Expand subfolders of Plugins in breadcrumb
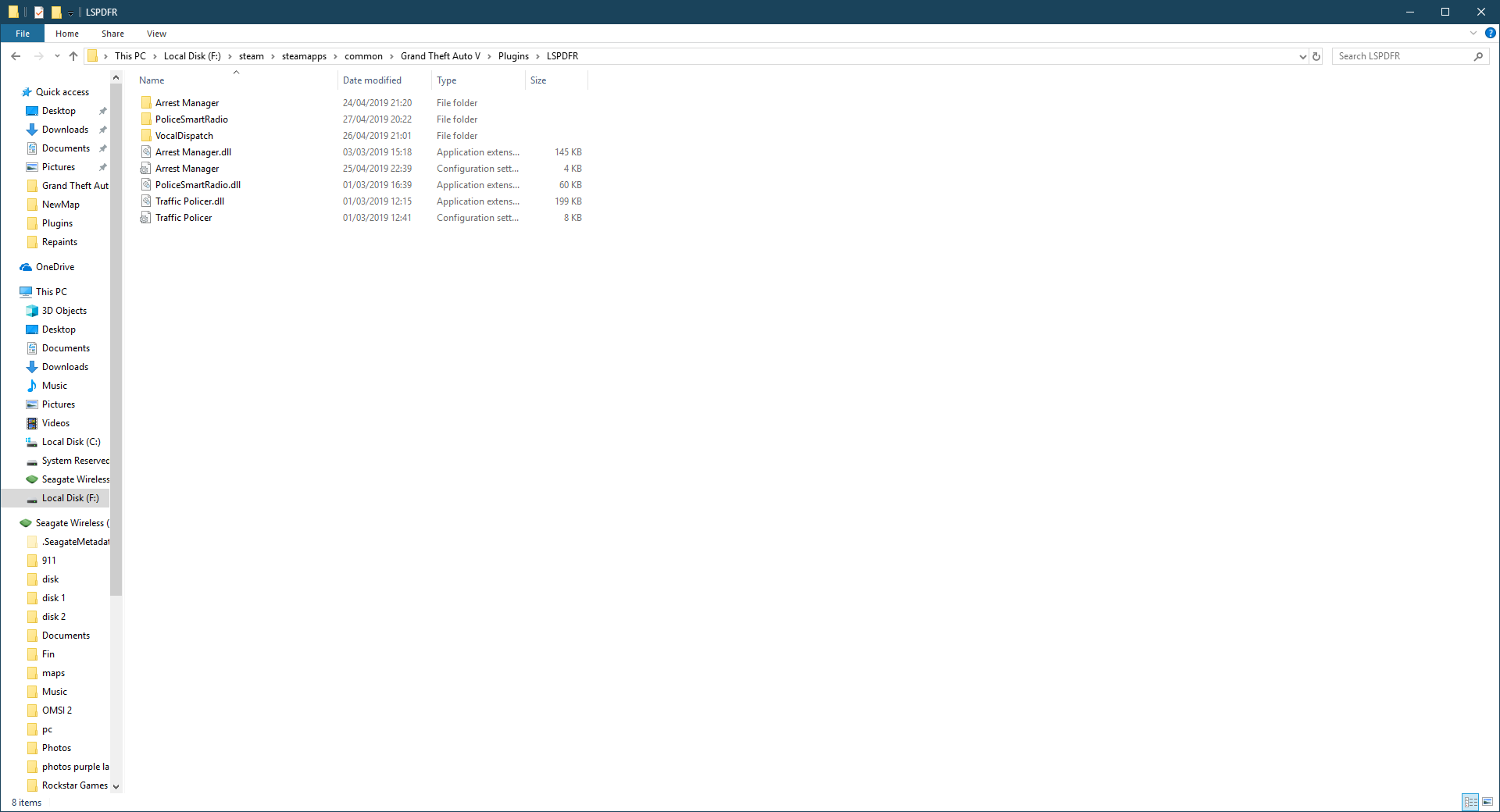 coord(537,56)
